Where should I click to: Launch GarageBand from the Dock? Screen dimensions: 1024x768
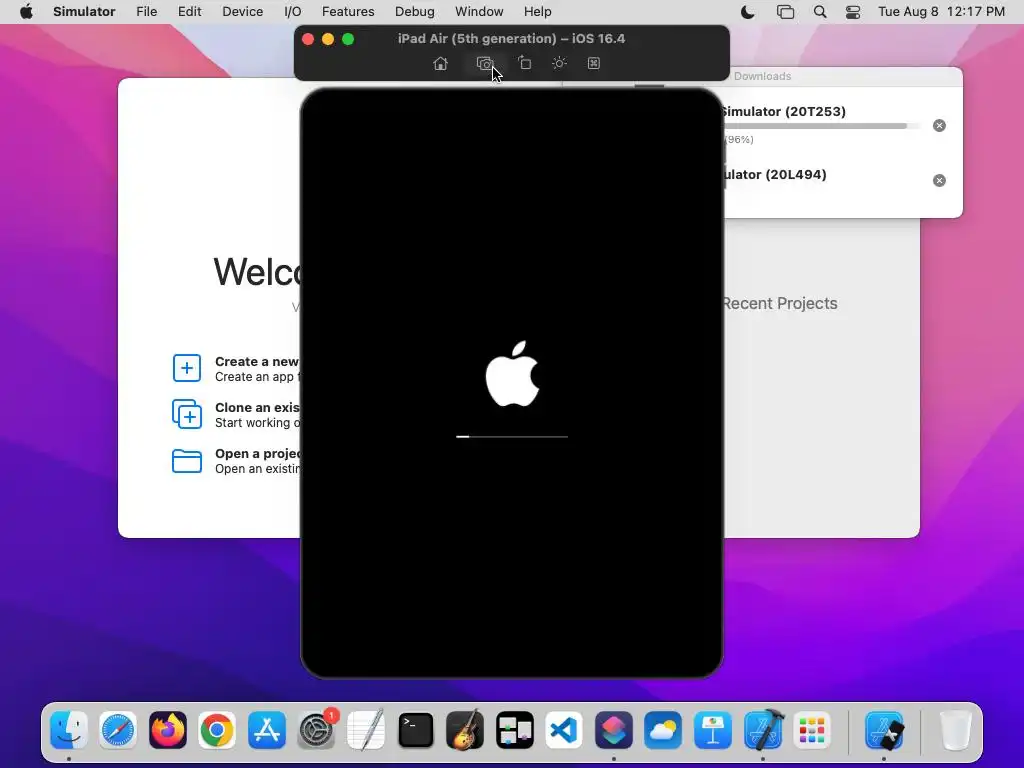(465, 729)
